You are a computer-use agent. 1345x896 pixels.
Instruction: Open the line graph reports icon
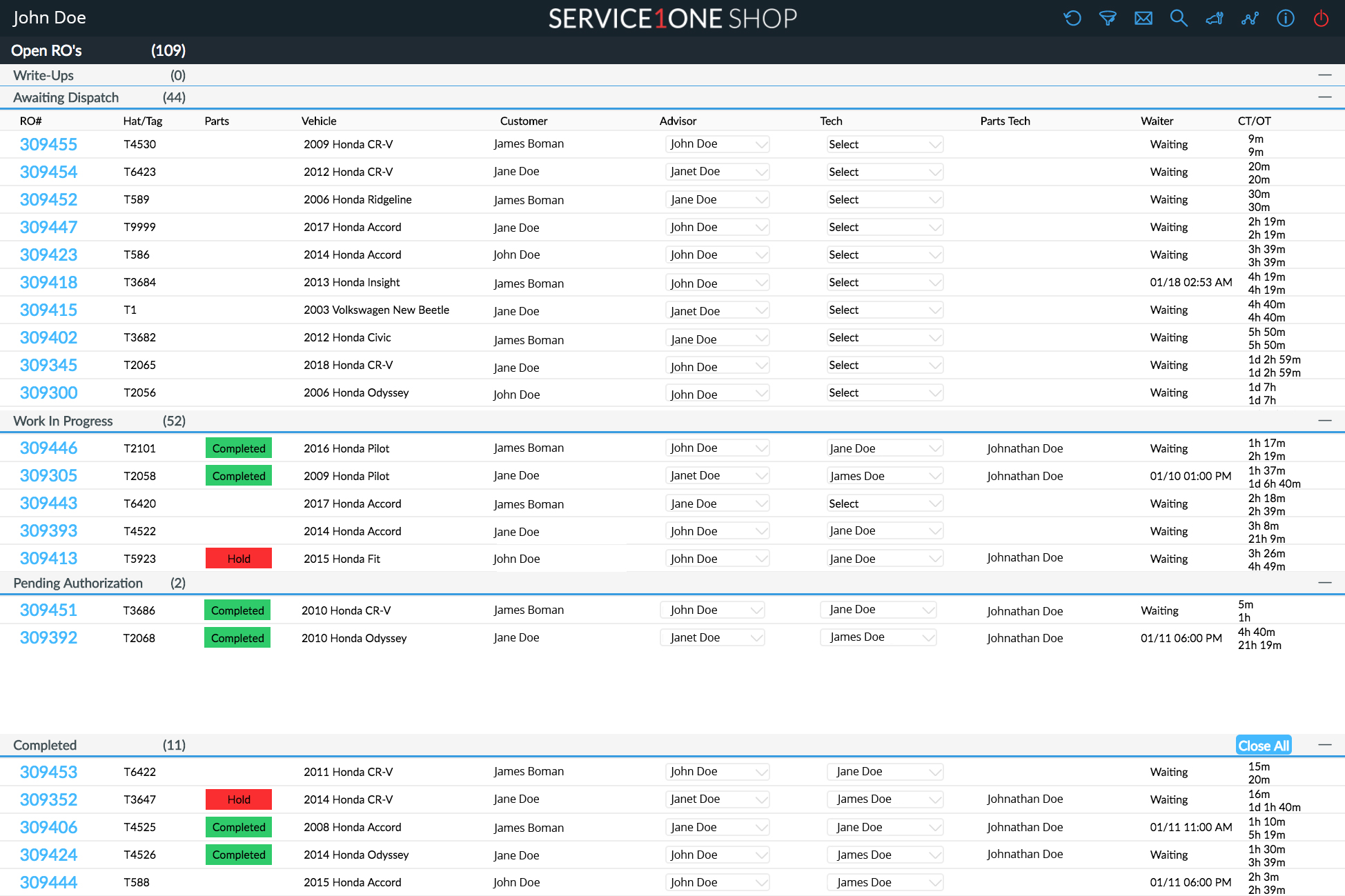[x=1250, y=18]
